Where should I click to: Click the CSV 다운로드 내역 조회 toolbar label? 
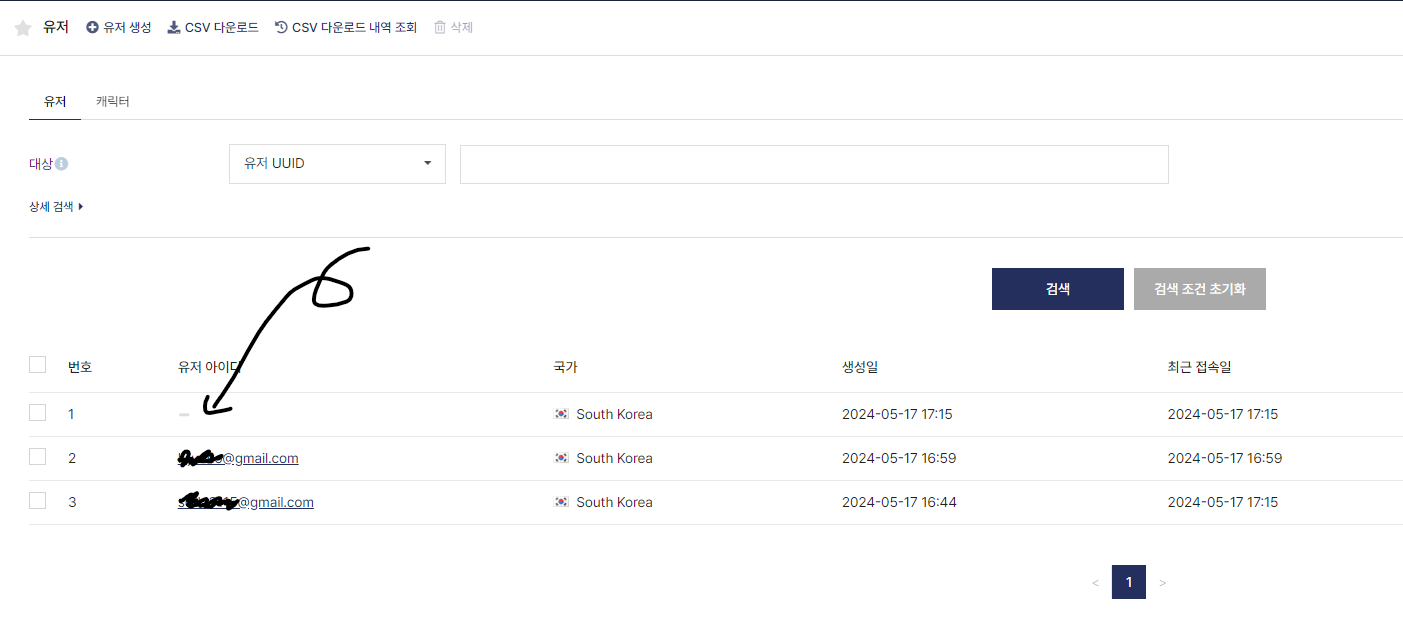(x=354, y=28)
